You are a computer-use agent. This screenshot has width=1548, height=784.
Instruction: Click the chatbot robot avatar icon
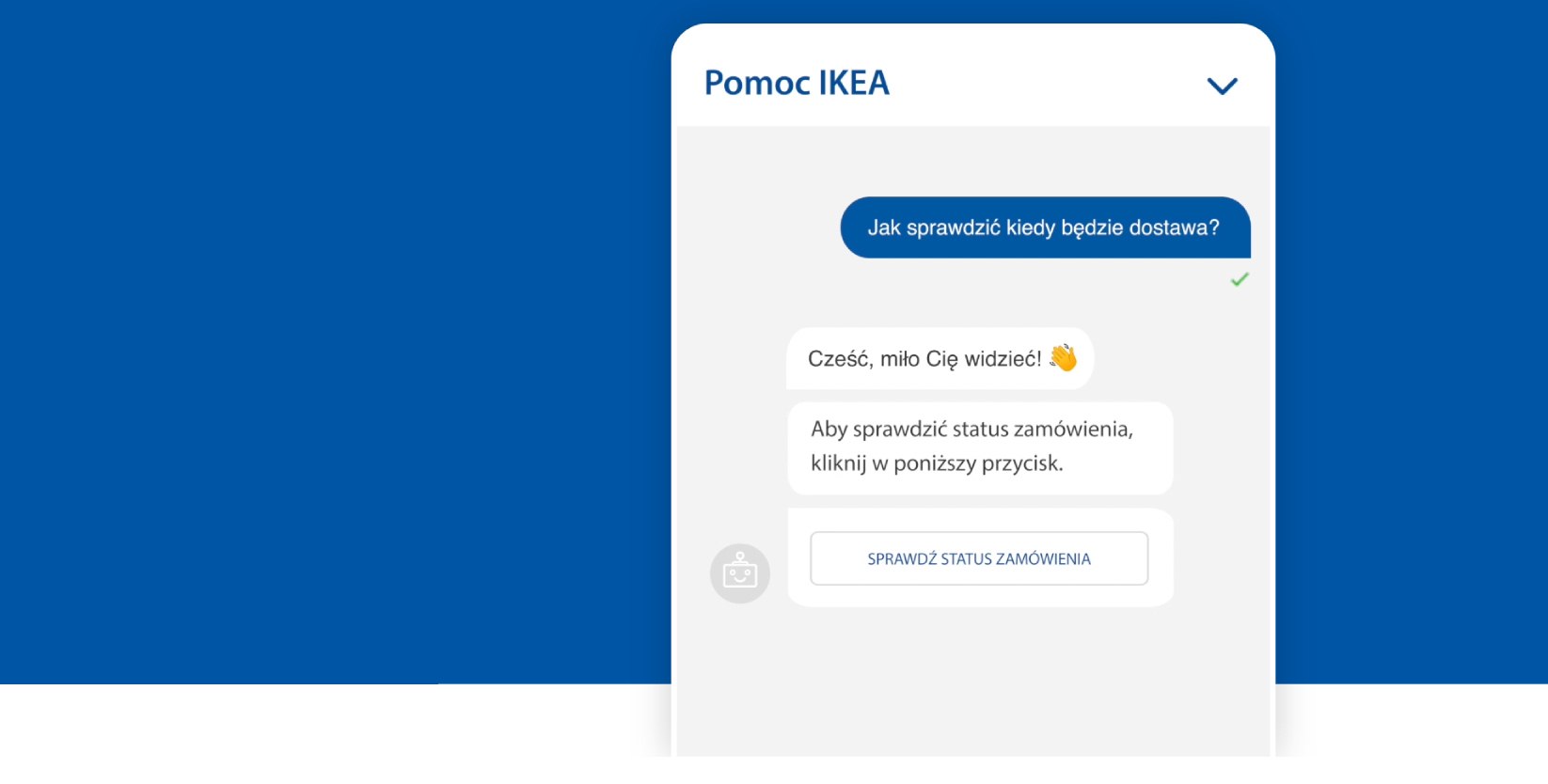(x=740, y=572)
